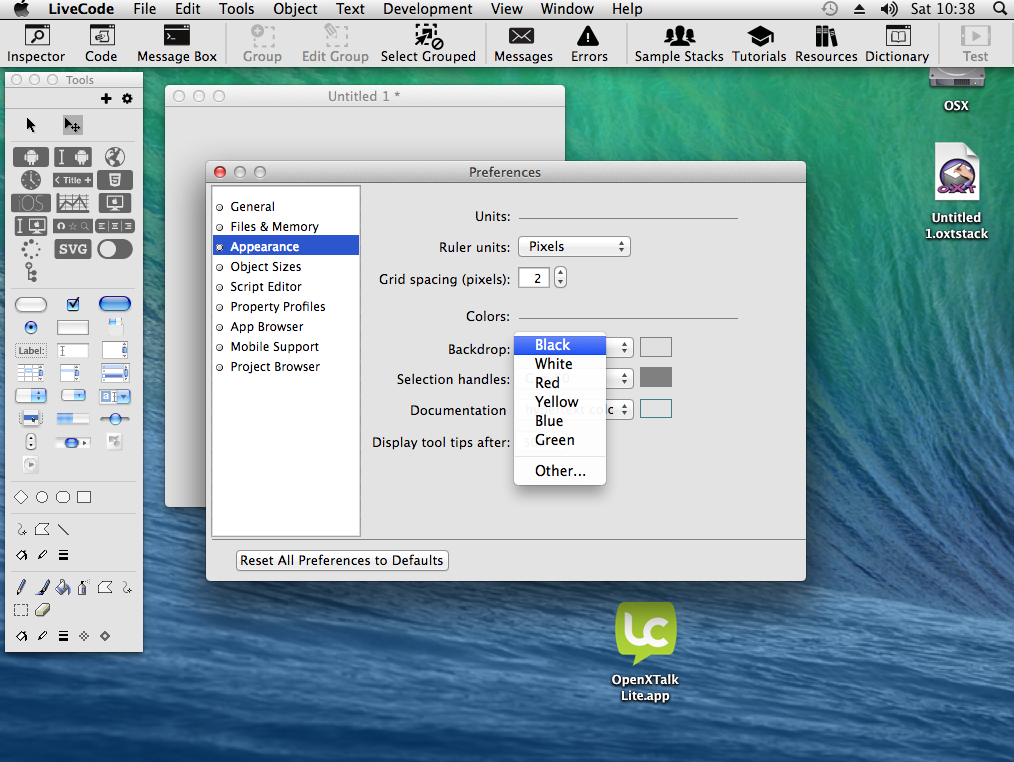Pick the Label field control
This screenshot has width=1014, height=762.
(x=30, y=351)
